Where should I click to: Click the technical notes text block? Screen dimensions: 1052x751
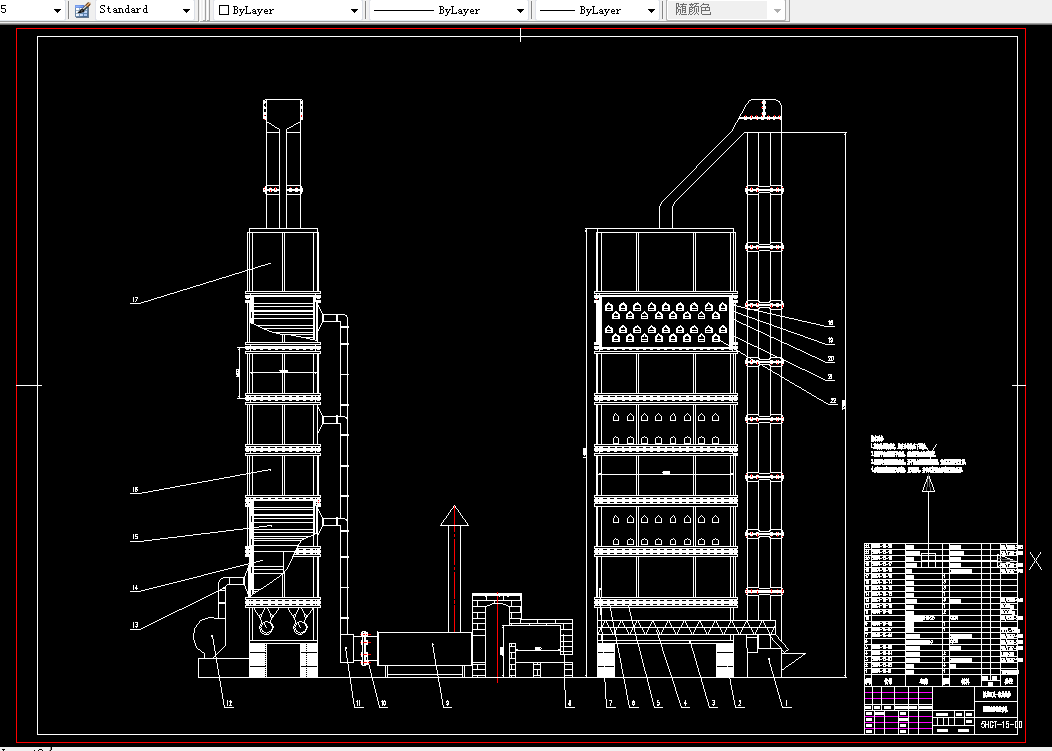918,454
